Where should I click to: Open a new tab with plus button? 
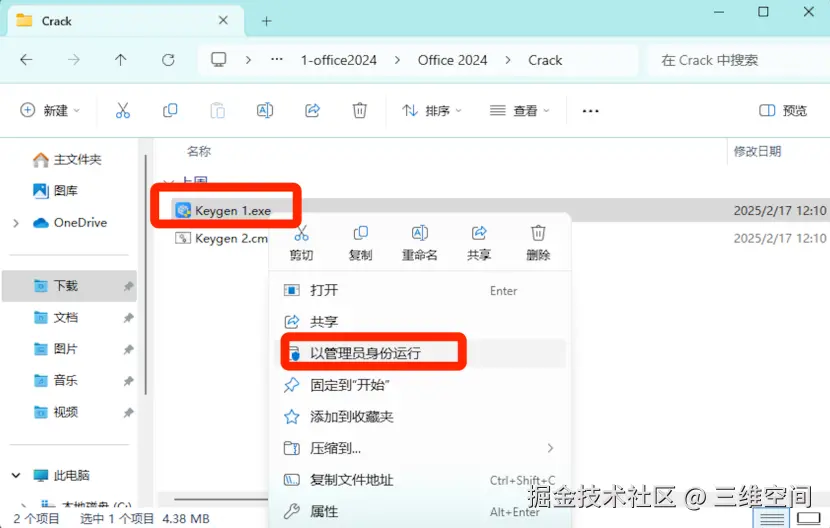tap(267, 21)
